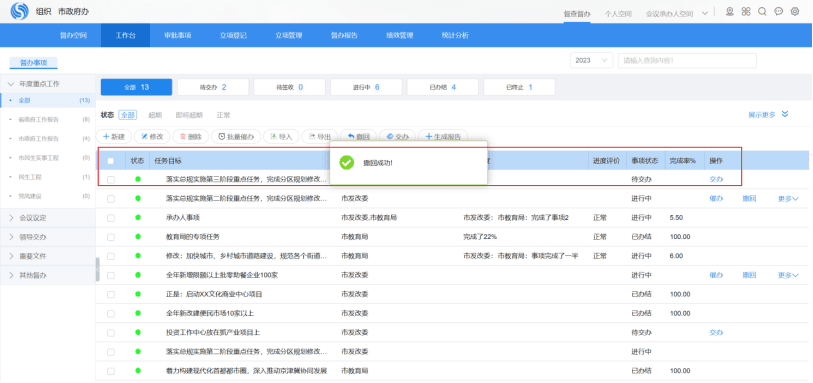The image size is (813, 383).
Task: Check the box for the 教育局的专项任务 row
Action: [110, 237]
